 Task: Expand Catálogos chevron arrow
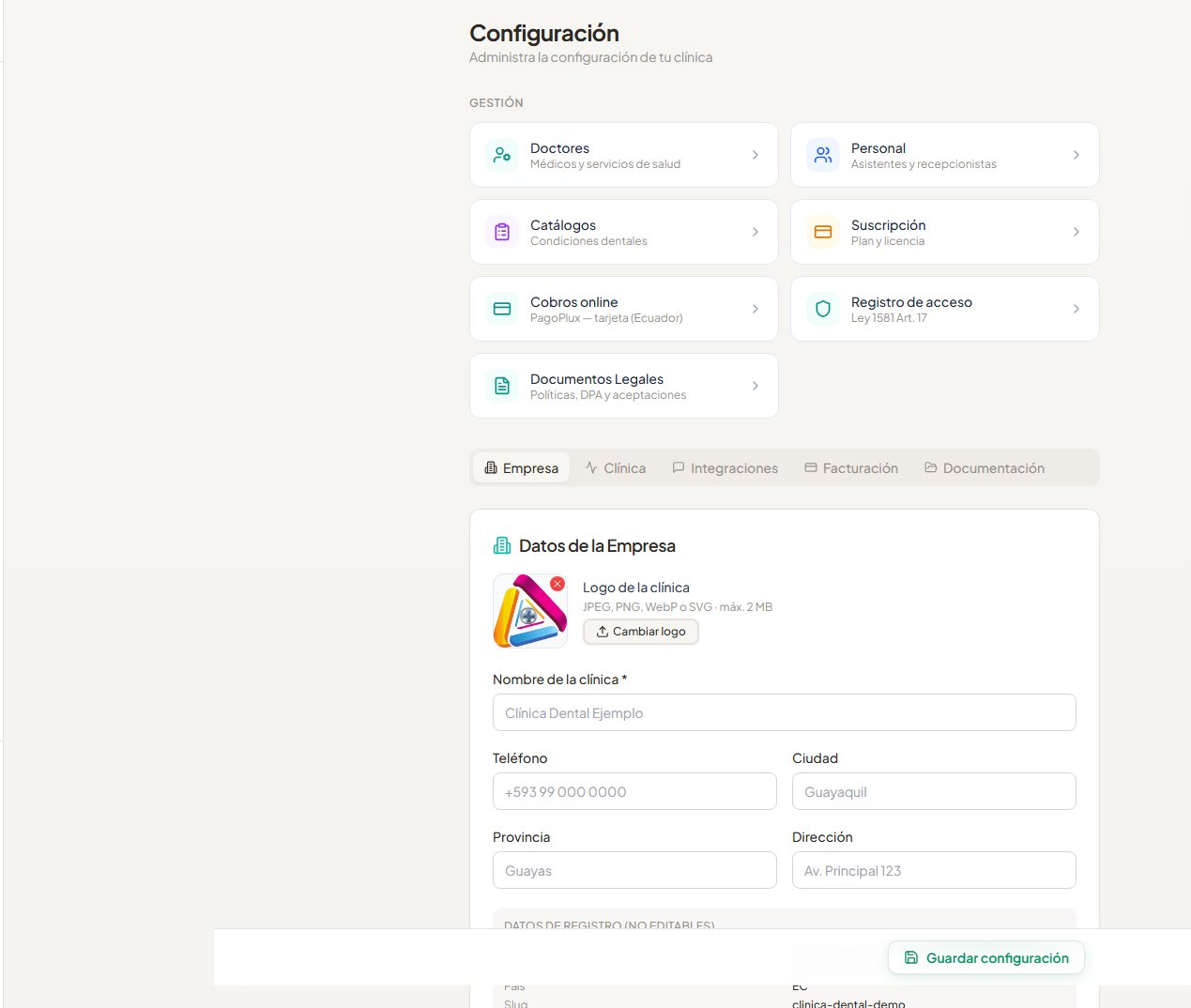[756, 232]
